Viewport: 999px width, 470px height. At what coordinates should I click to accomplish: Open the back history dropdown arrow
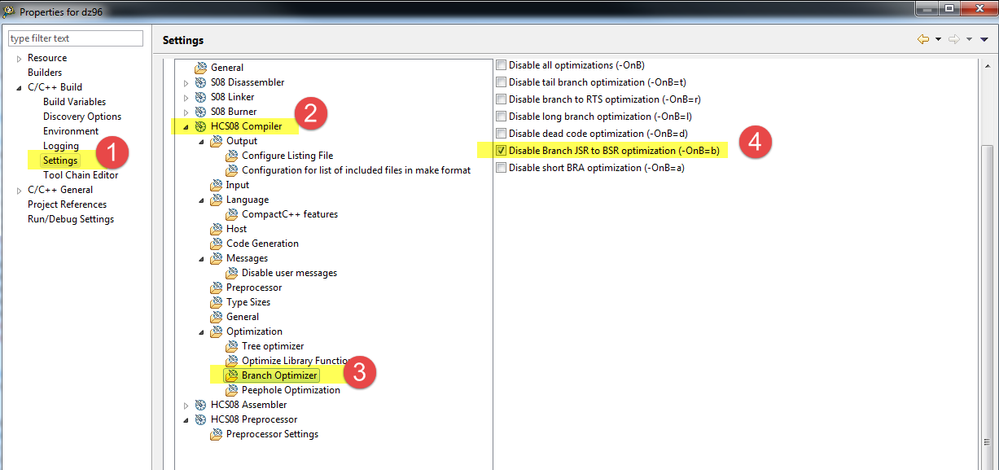938,40
